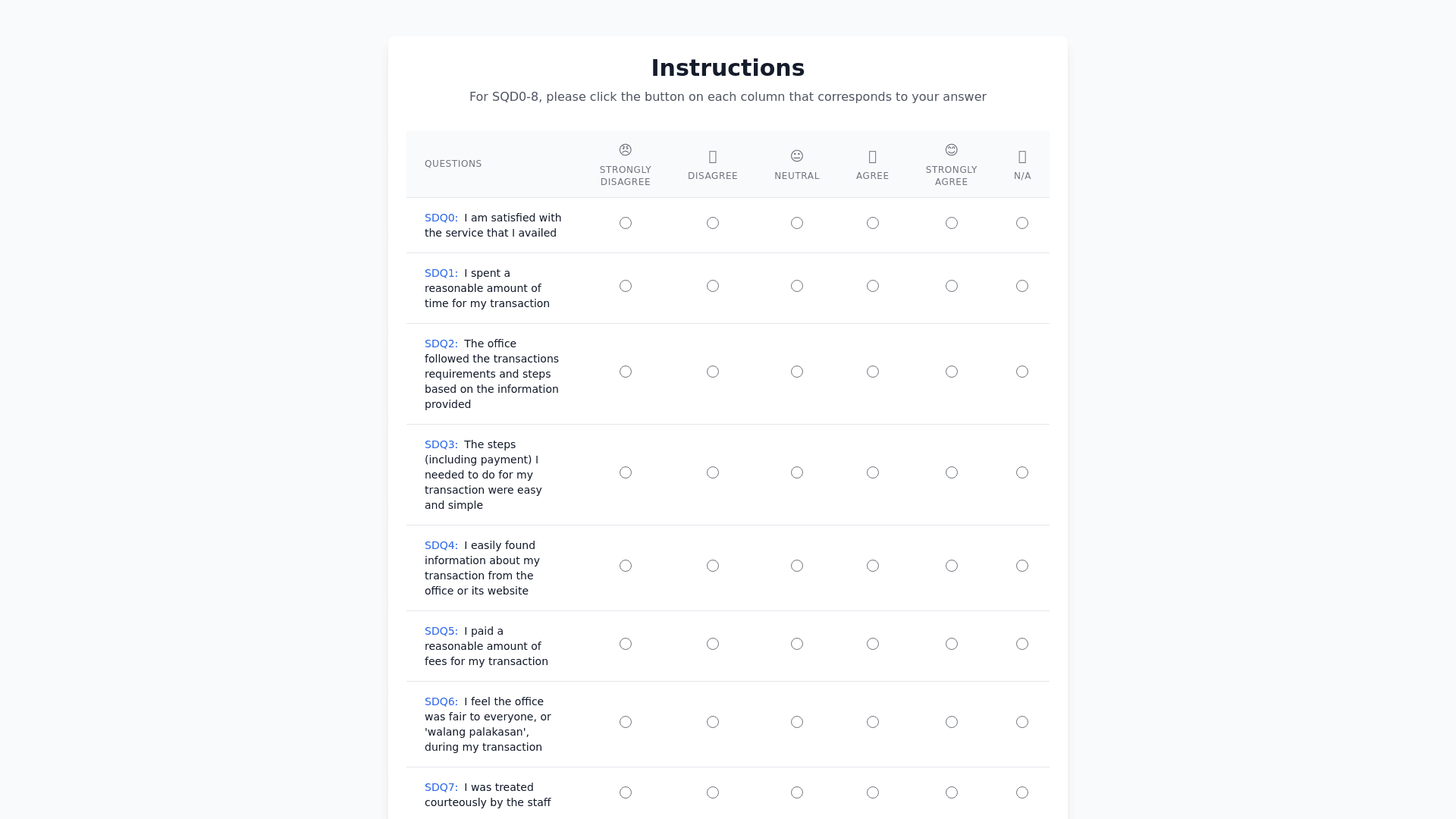Click the N/A column header icon

[x=1022, y=157]
